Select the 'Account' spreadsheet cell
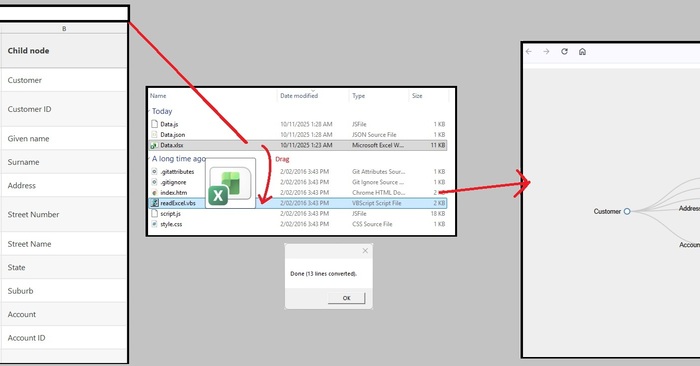This screenshot has height=366, width=700. pos(64,315)
